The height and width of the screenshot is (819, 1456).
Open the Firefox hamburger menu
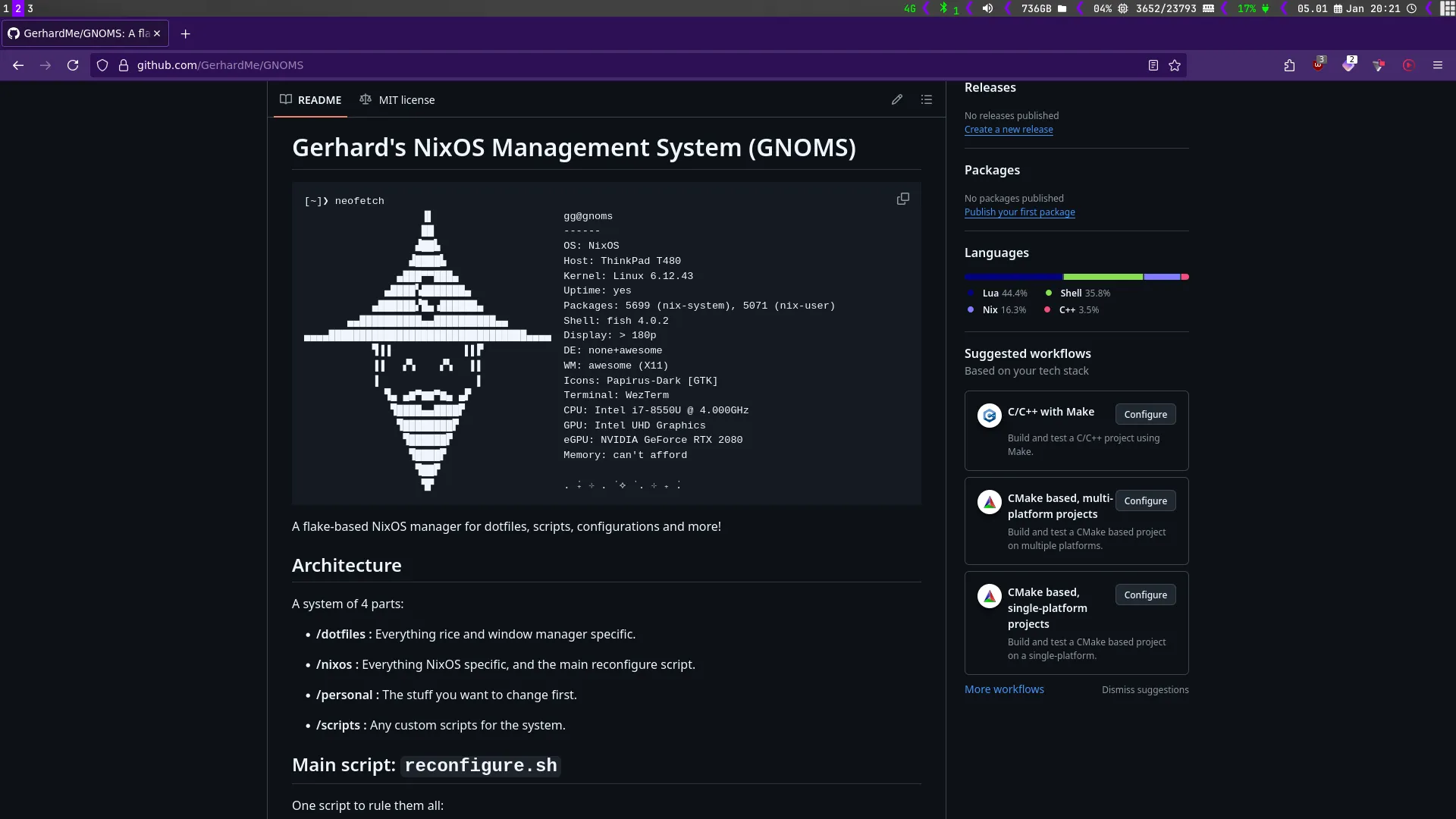tap(1438, 65)
